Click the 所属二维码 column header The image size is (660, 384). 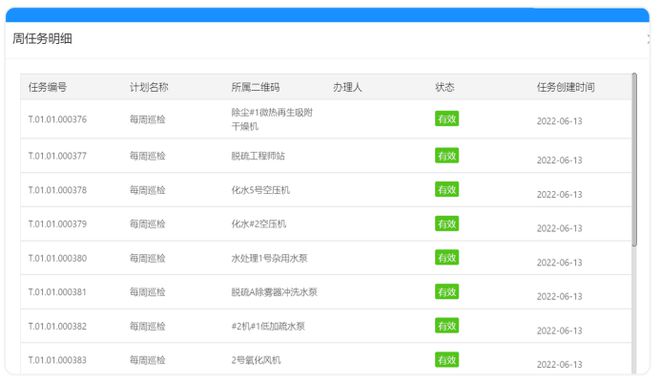(x=255, y=87)
